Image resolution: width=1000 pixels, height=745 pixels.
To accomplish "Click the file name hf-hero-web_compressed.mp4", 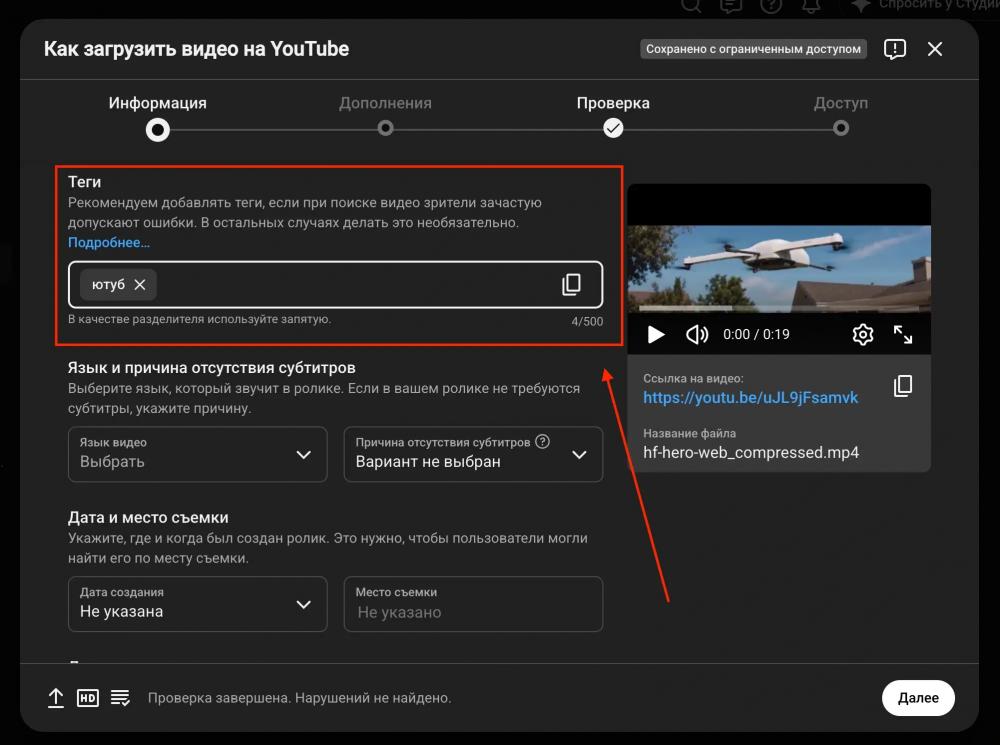I will point(751,452).
